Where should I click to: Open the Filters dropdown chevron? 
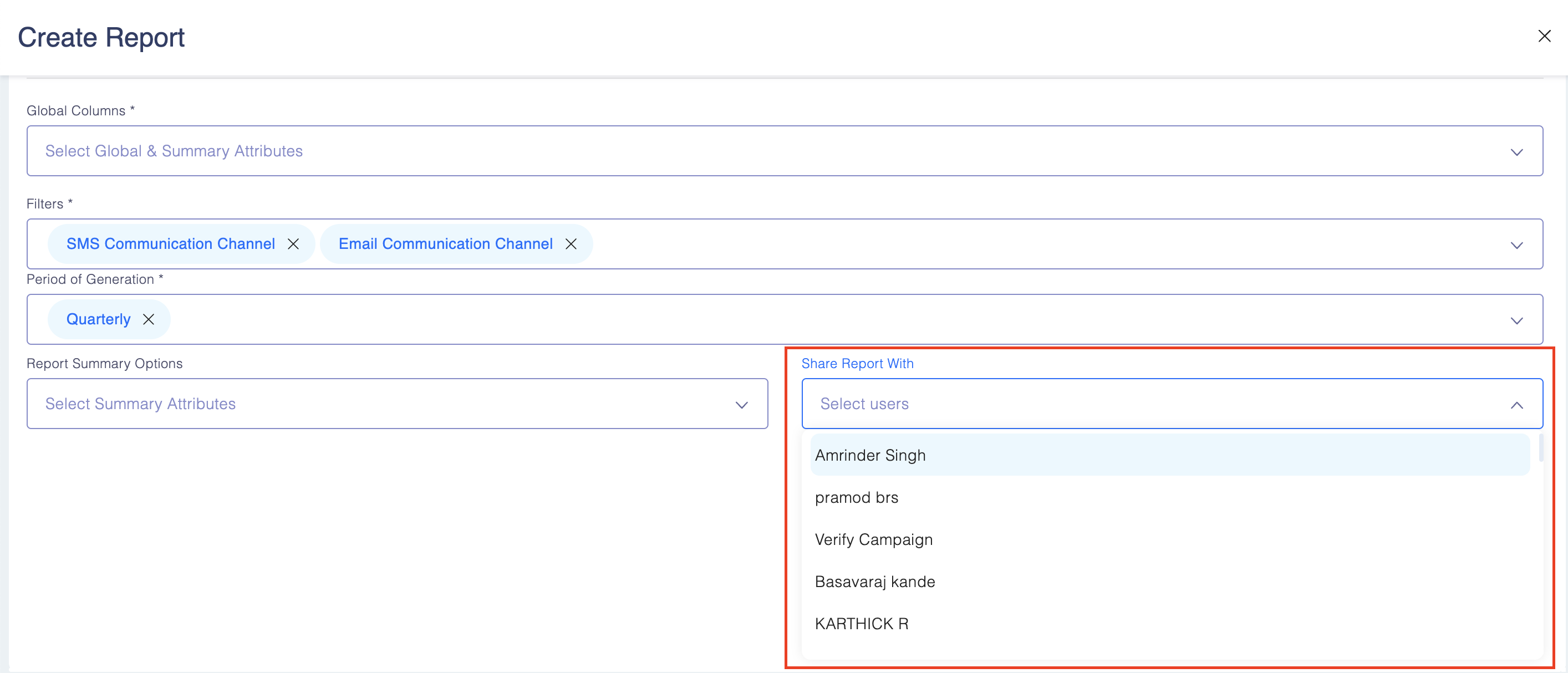[x=1516, y=245]
